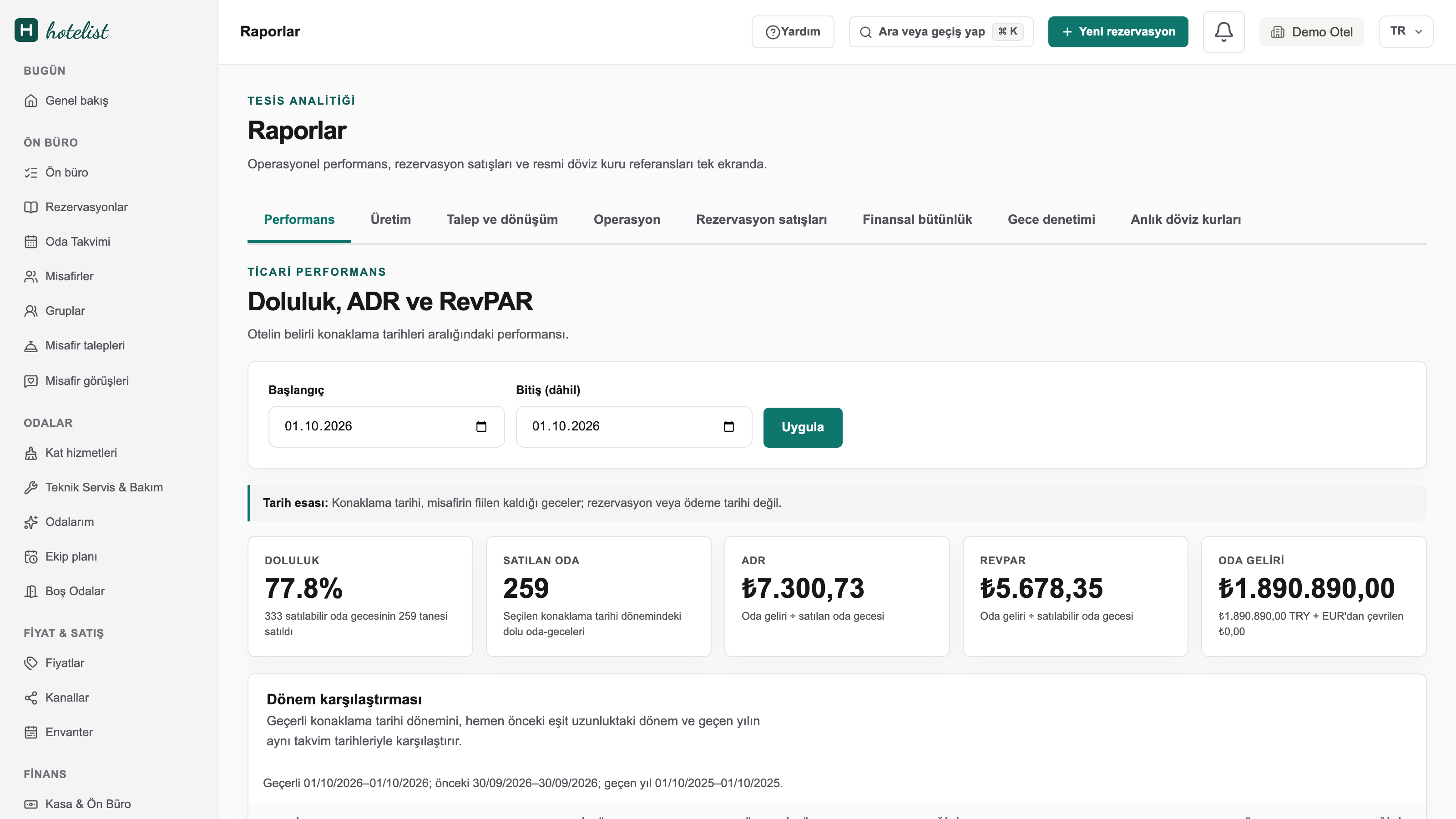Click the Doluluk value 77.8%
This screenshot has width=1456, height=819.
[303, 588]
